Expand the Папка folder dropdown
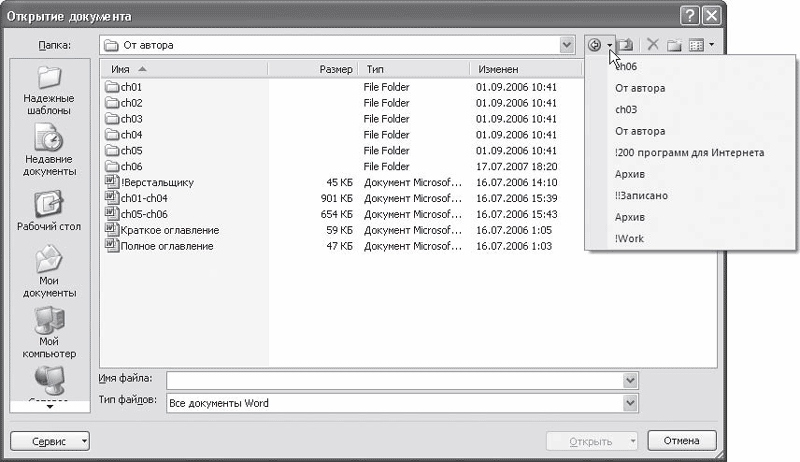This screenshot has width=800, height=462. coord(566,45)
